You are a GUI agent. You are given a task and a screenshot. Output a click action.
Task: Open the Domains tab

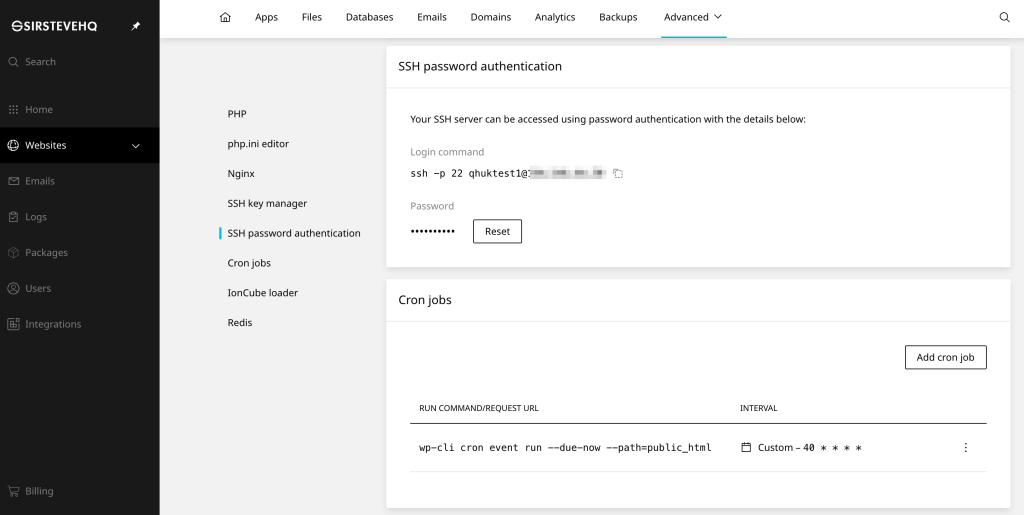tap(490, 17)
